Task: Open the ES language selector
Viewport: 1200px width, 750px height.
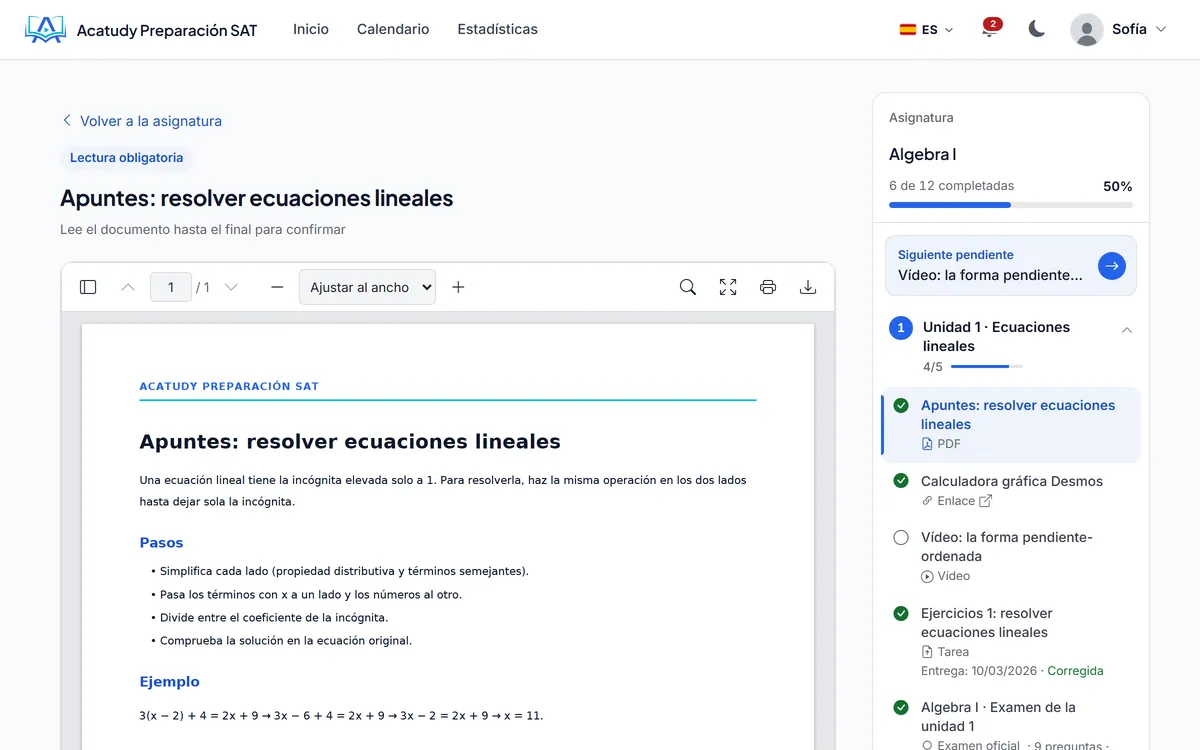Action: [926, 29]
